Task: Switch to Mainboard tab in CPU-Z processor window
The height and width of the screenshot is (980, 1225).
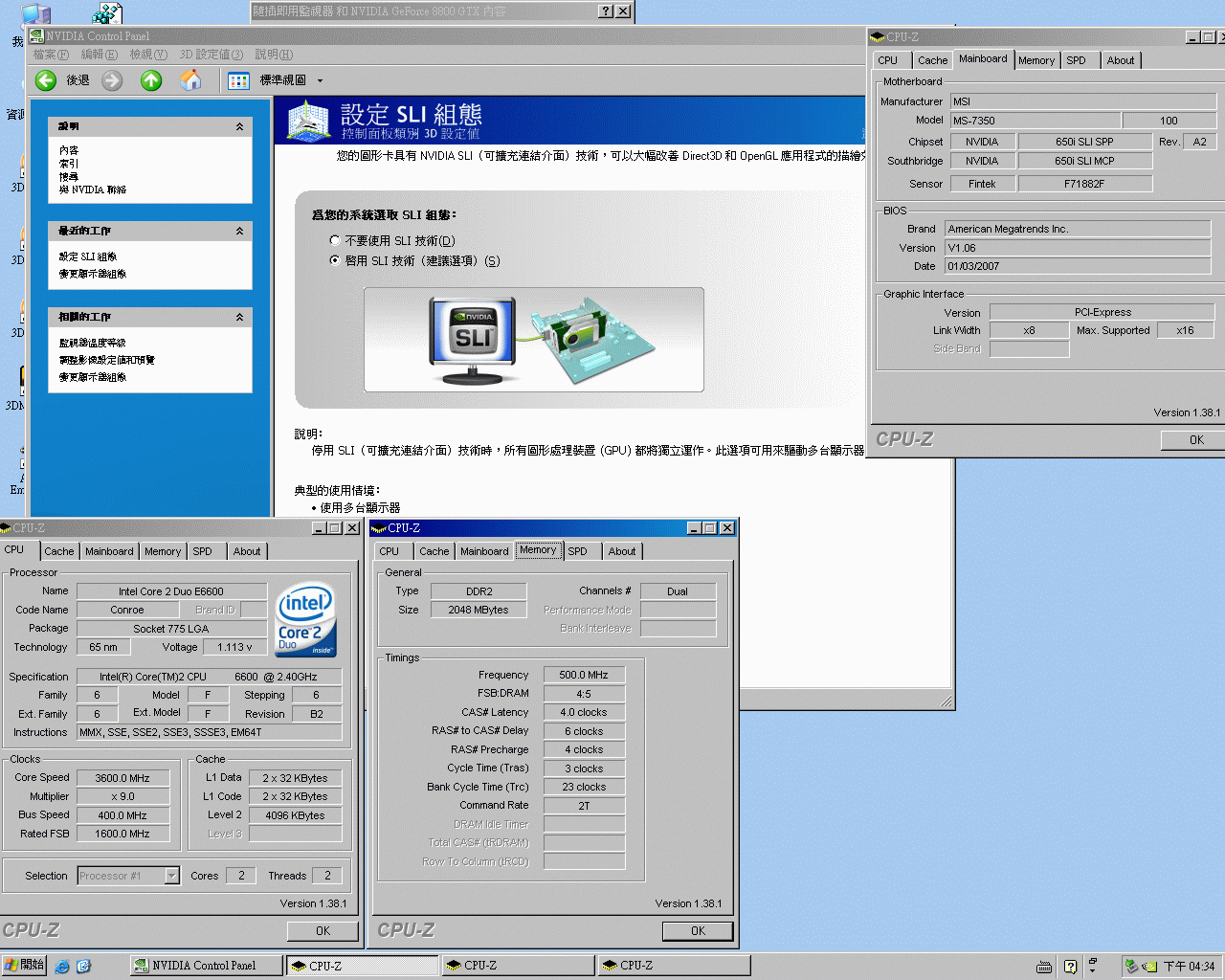Action: click(x=109, y=551)
